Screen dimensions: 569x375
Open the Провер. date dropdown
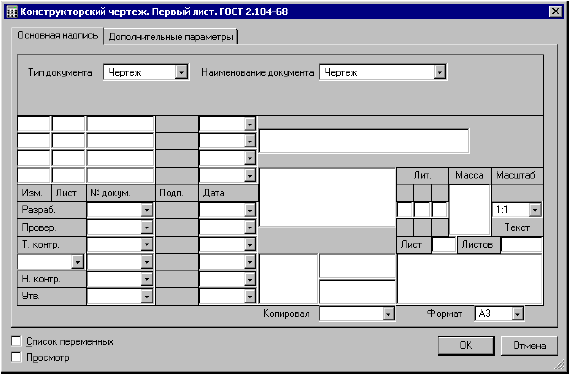click(250, 227)
